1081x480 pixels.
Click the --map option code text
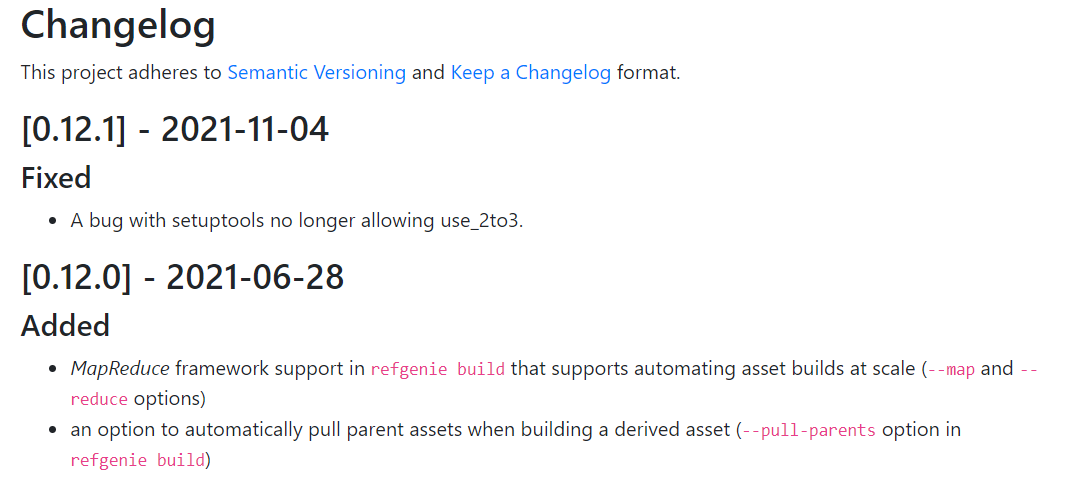coord(951,369)
